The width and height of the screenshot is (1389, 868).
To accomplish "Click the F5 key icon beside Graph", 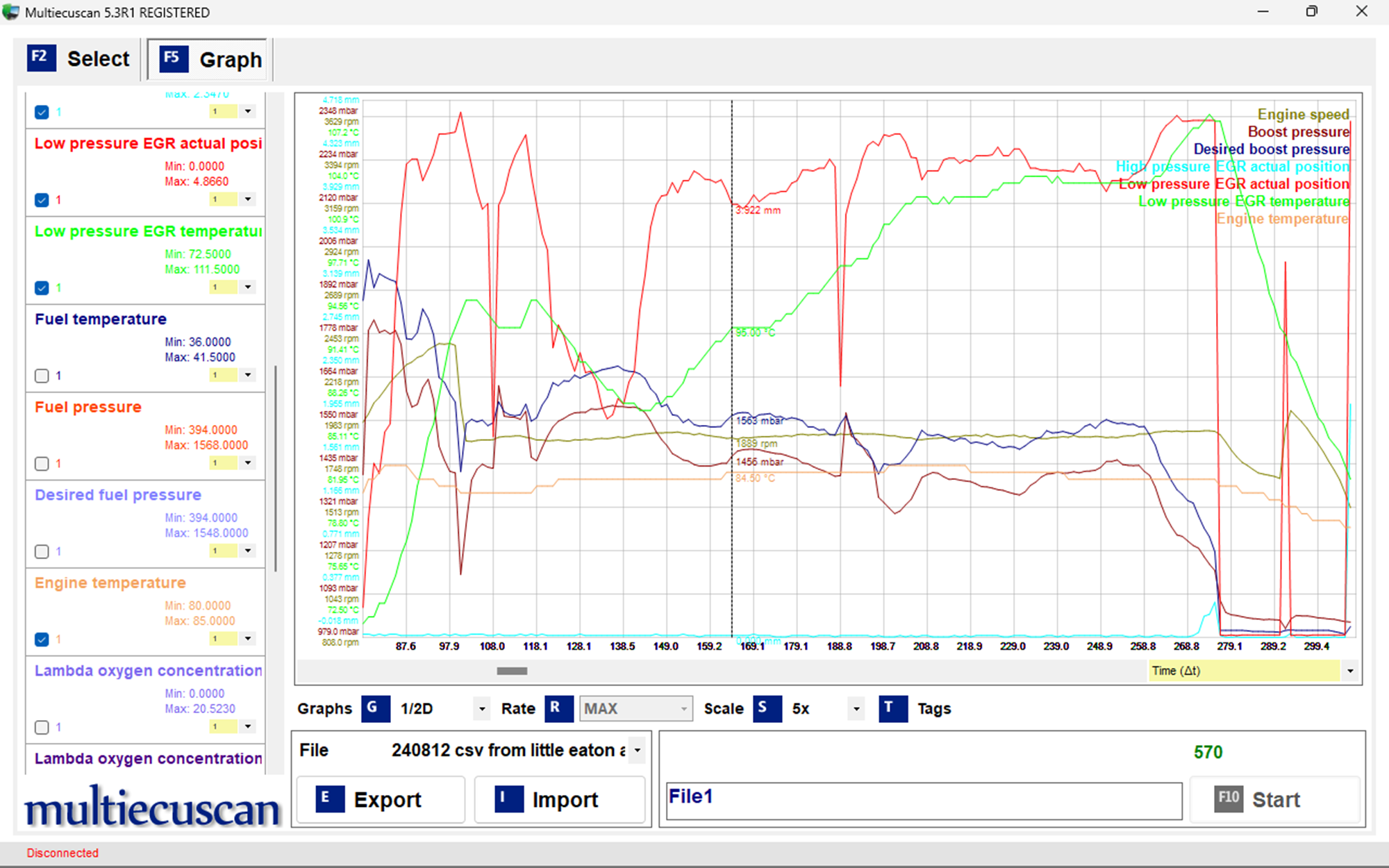I will pos(173,59).
